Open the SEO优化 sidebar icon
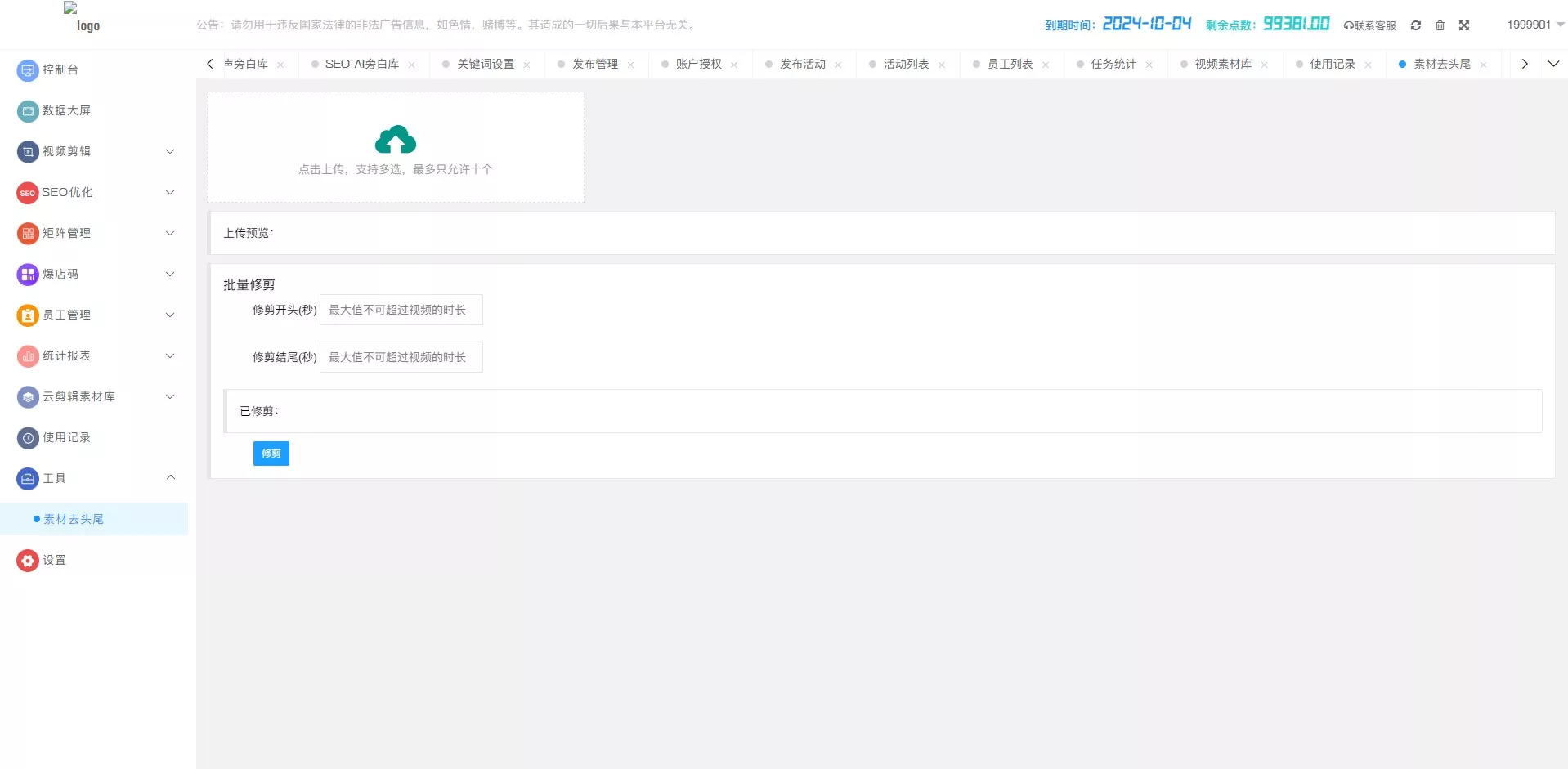1568x769 pixels. click(26, 193)
